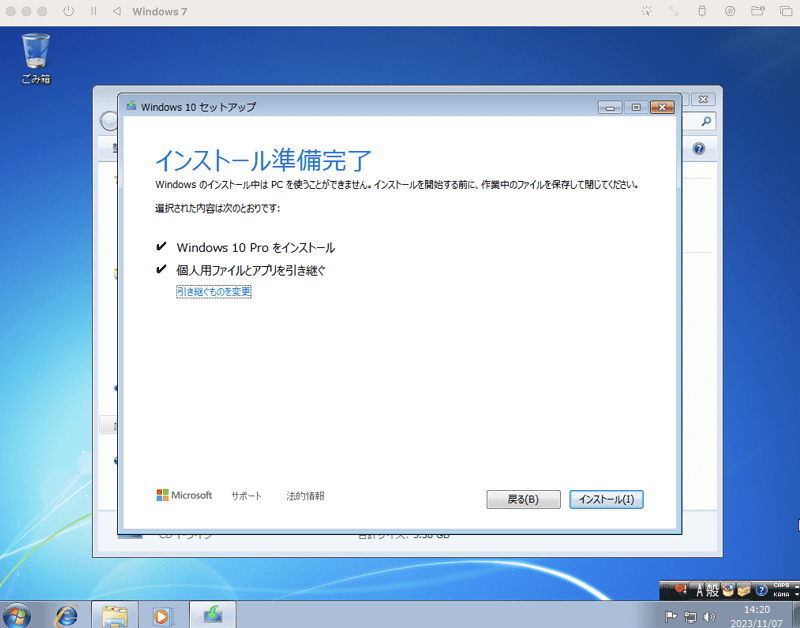Open the network tray icon
The height and width of the screenshot is (628, 800).
tap(690, 617)
